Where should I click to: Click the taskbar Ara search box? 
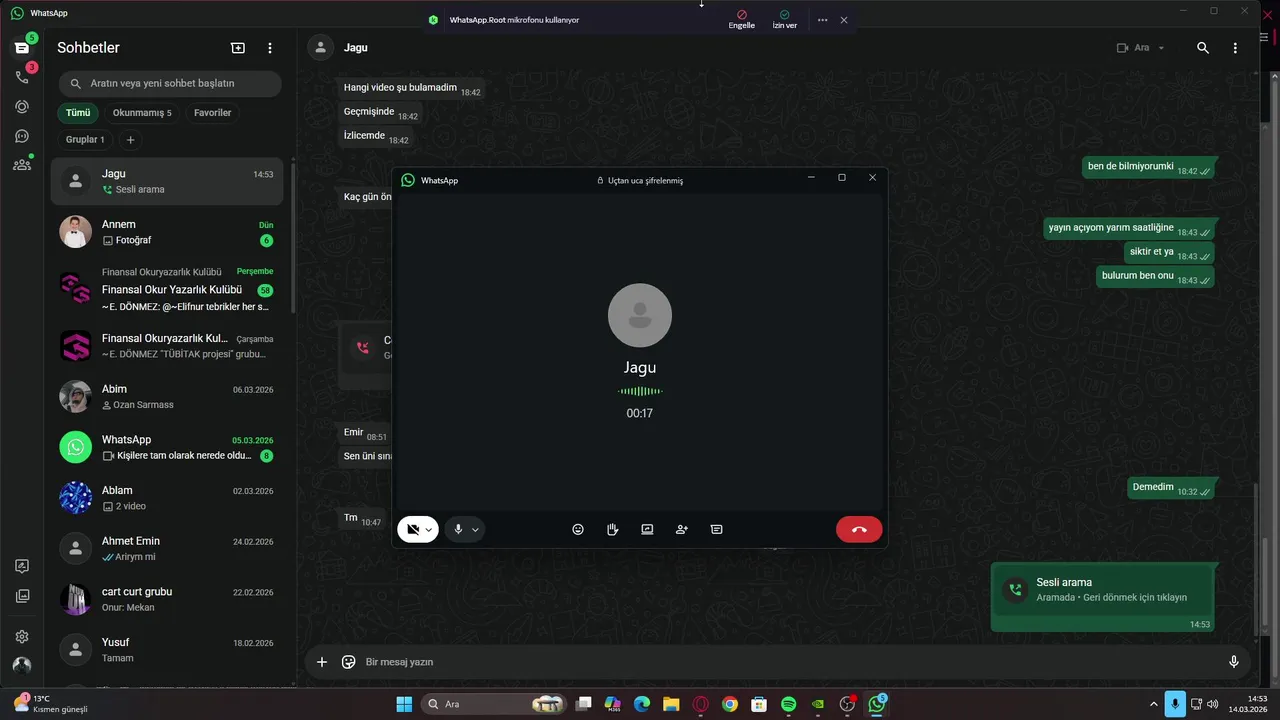coord(494,704)
